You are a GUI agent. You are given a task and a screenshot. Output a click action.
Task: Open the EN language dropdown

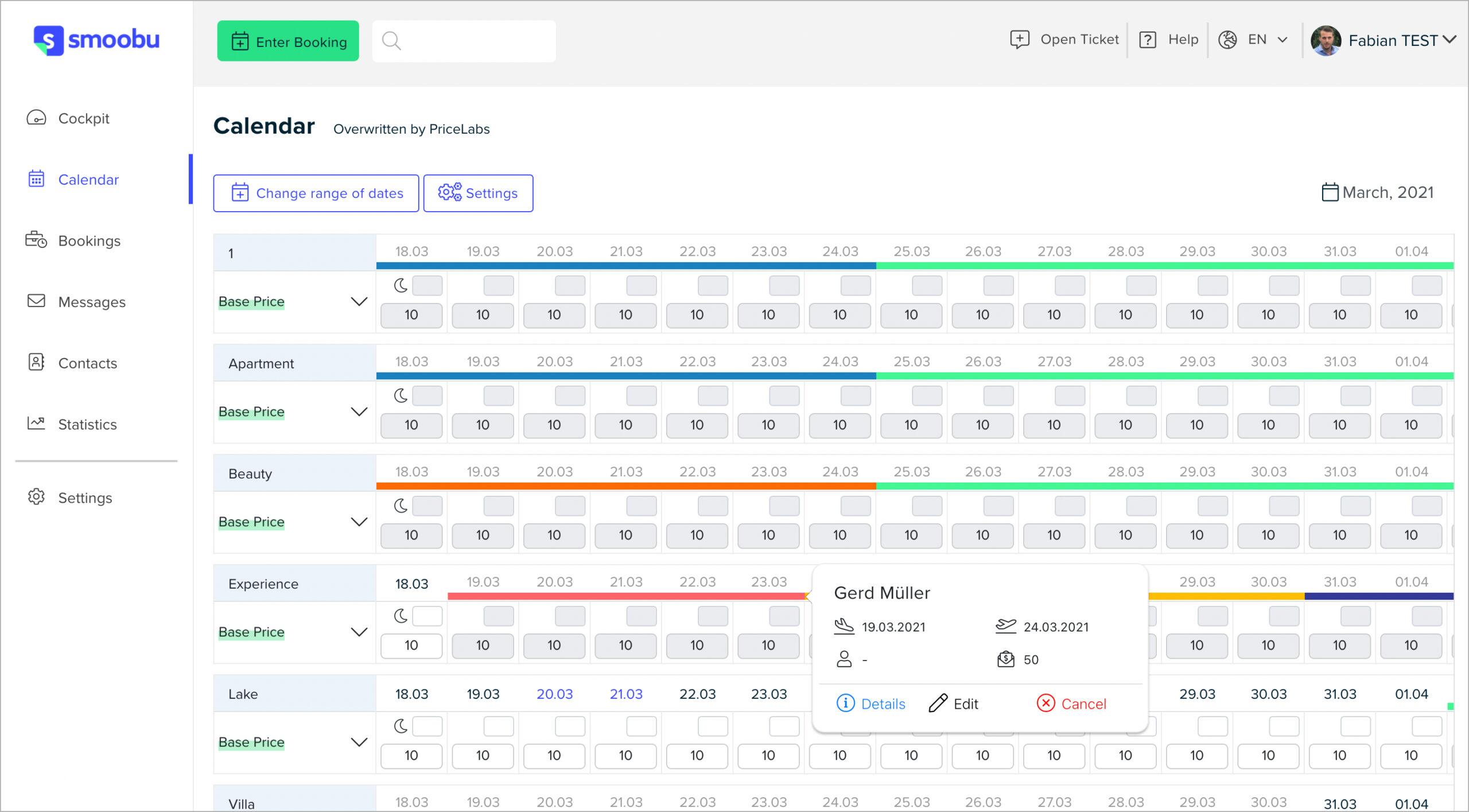click(1253, 40)
